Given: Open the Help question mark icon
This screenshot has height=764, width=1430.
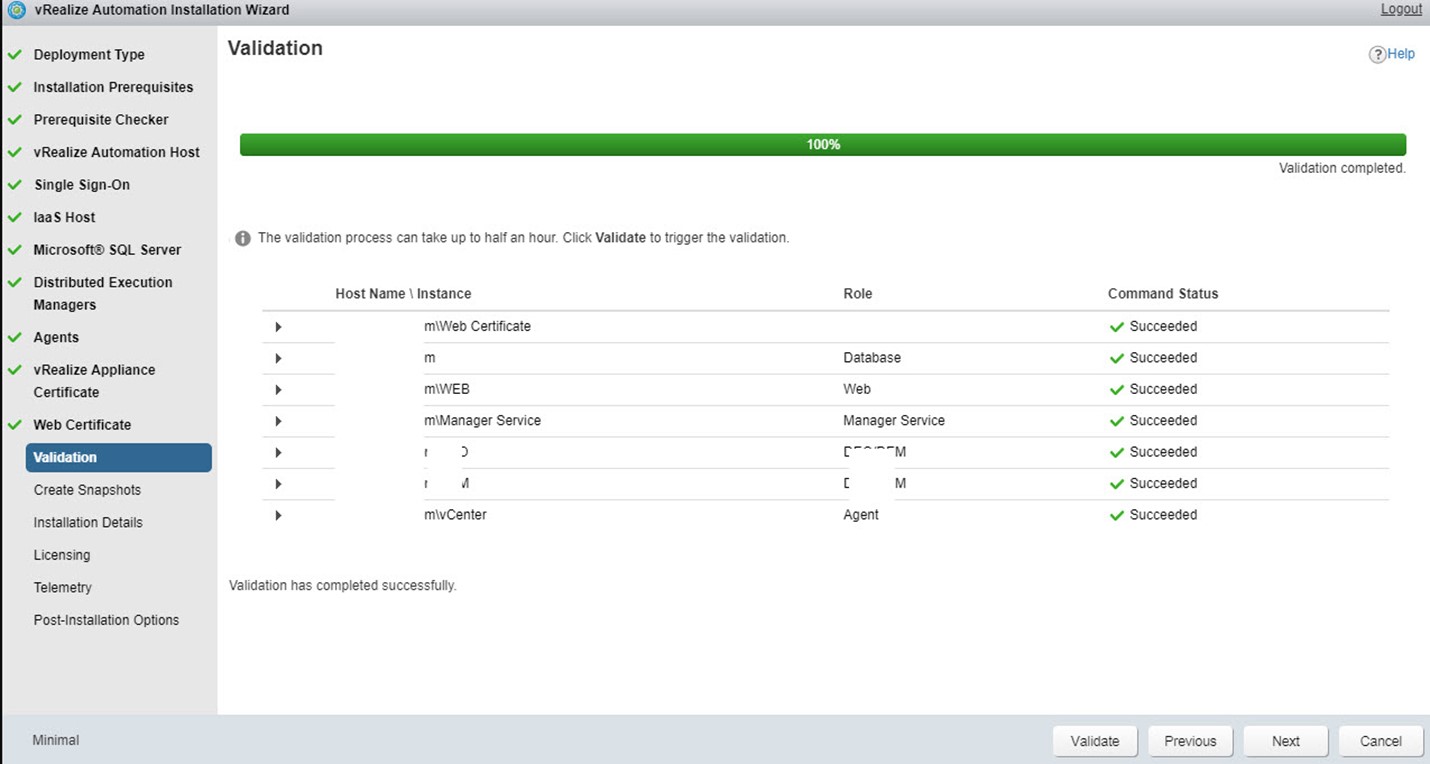Looking at the screenshot, I should (1377, 54).
